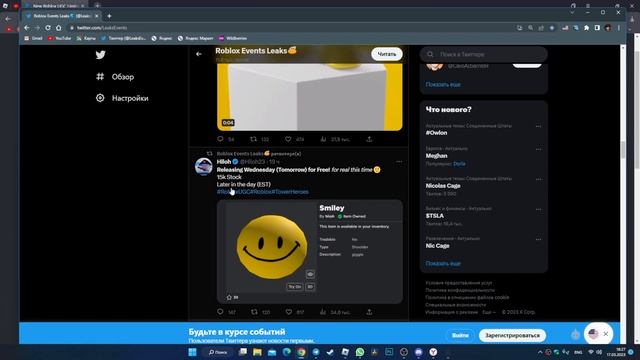Open WhatsApp from taskbar
This screenshot has height=360, width=640.
click(x=360, y=352)
